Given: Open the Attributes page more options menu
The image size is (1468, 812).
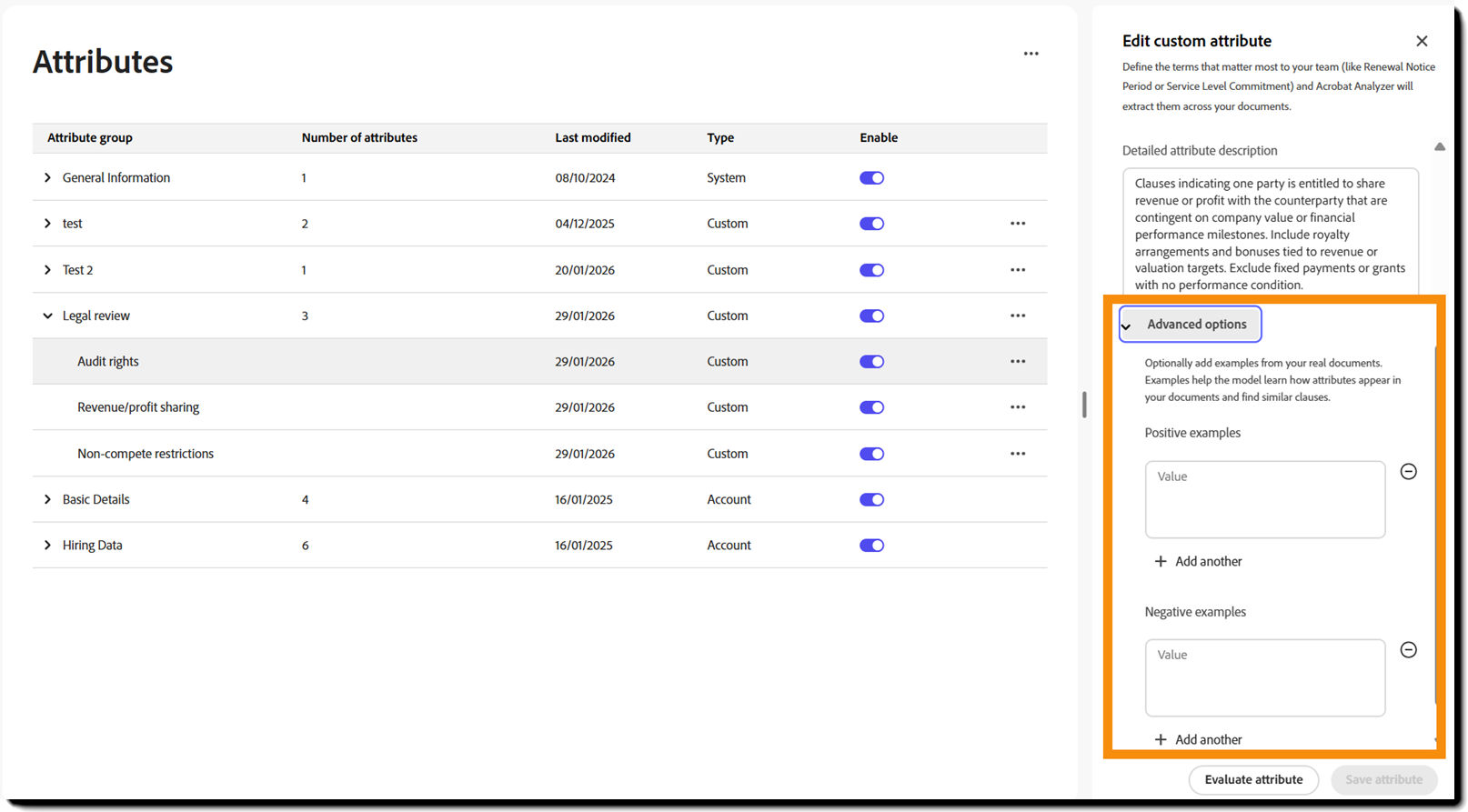Looking at the screenshot, I should tap(1031, 54).
